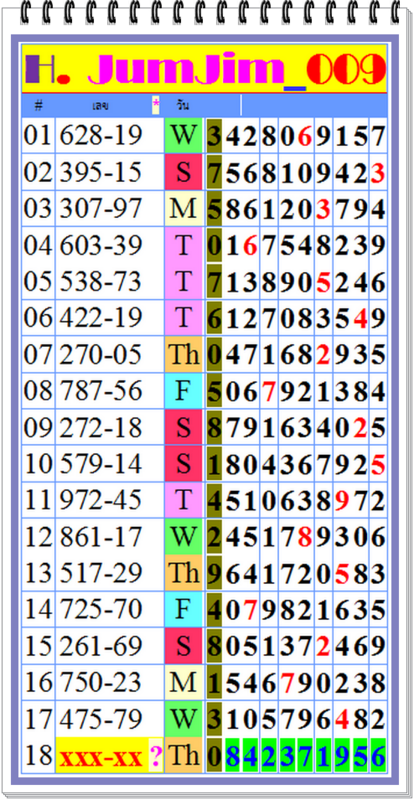Select the number "395-15" in row 02
Viewport: 414px width, 800px height.
pos(100,172)
